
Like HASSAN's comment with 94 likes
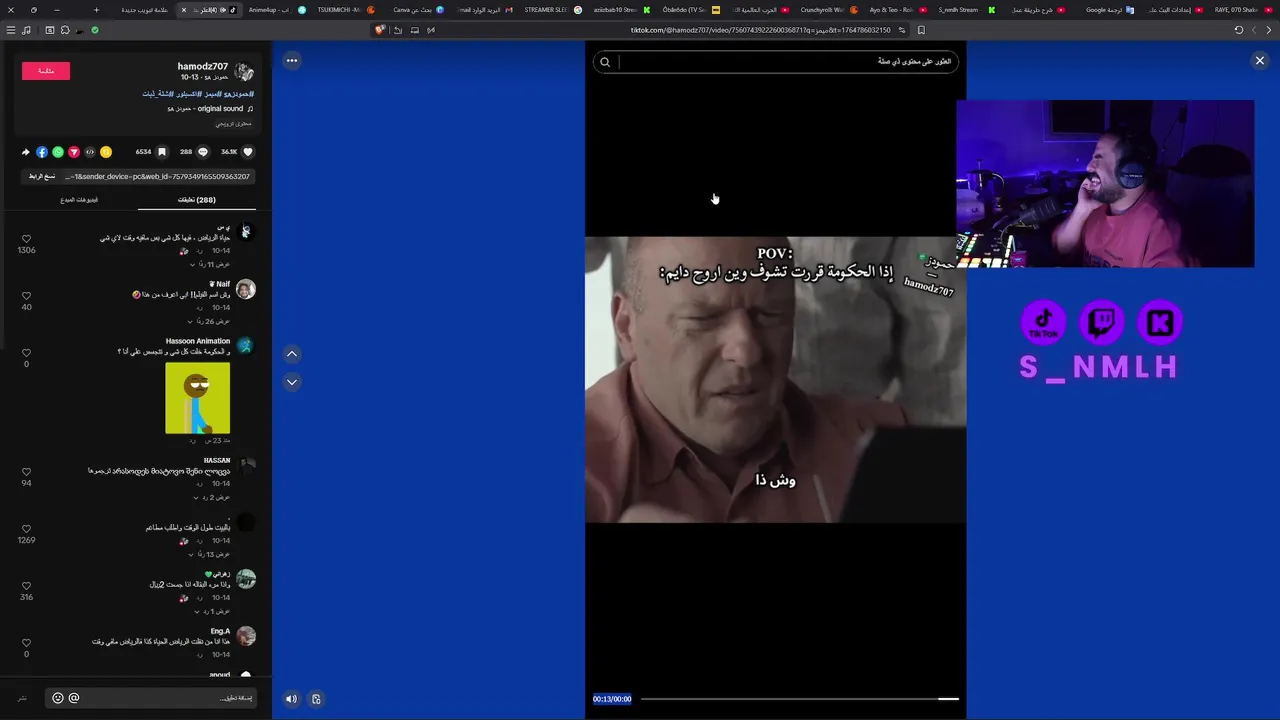pyautogui.click(x=26, y=472)
